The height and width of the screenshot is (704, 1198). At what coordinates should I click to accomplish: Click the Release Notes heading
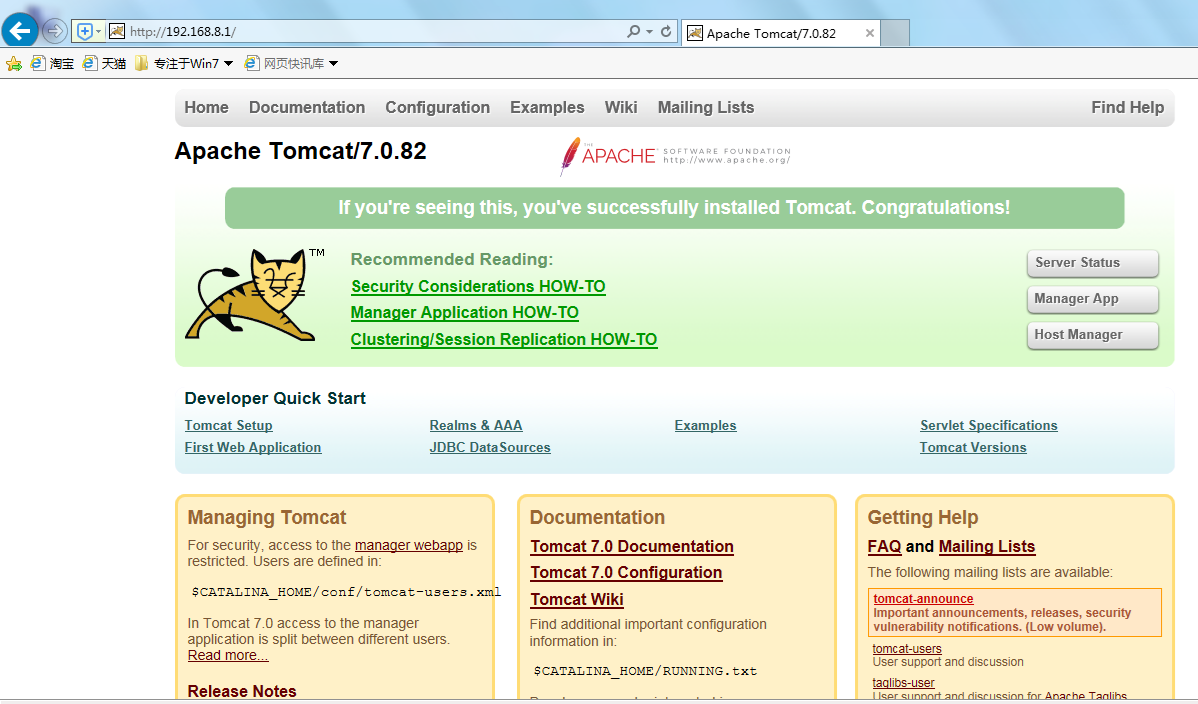coord(242,692)
